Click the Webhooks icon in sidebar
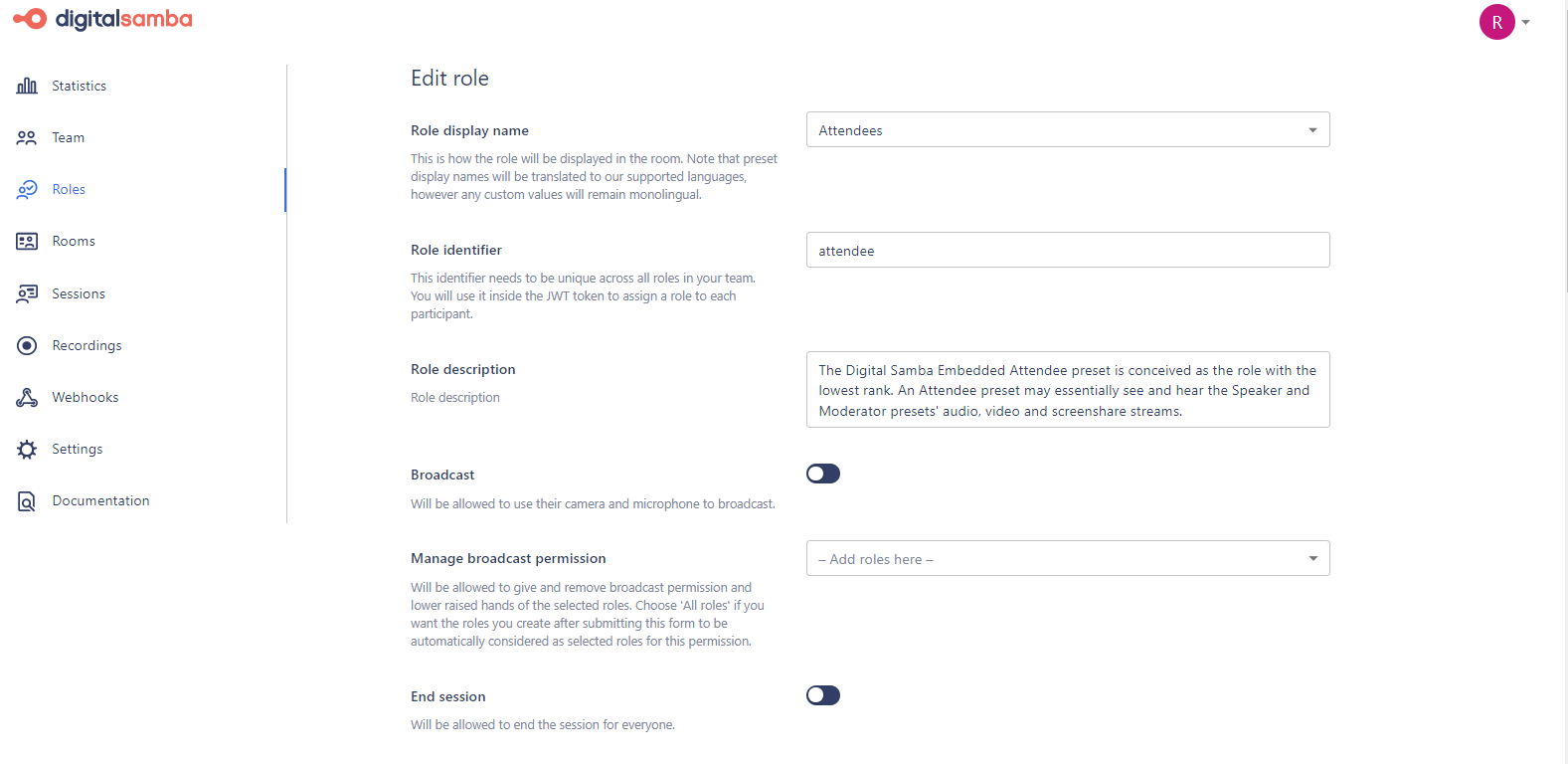 27,397
